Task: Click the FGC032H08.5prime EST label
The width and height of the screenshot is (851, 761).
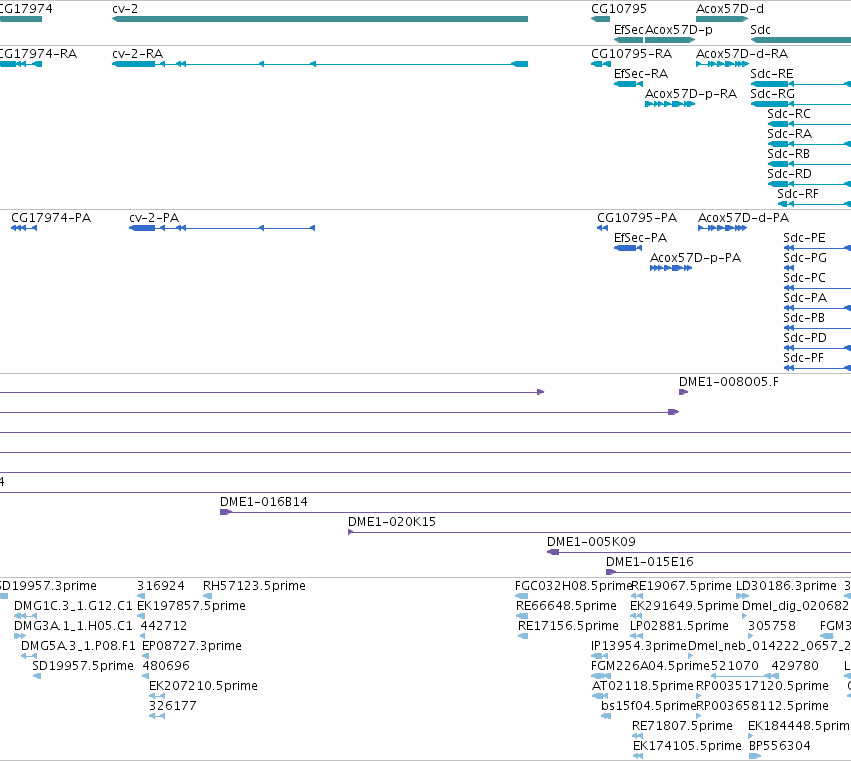Action: 573,586
